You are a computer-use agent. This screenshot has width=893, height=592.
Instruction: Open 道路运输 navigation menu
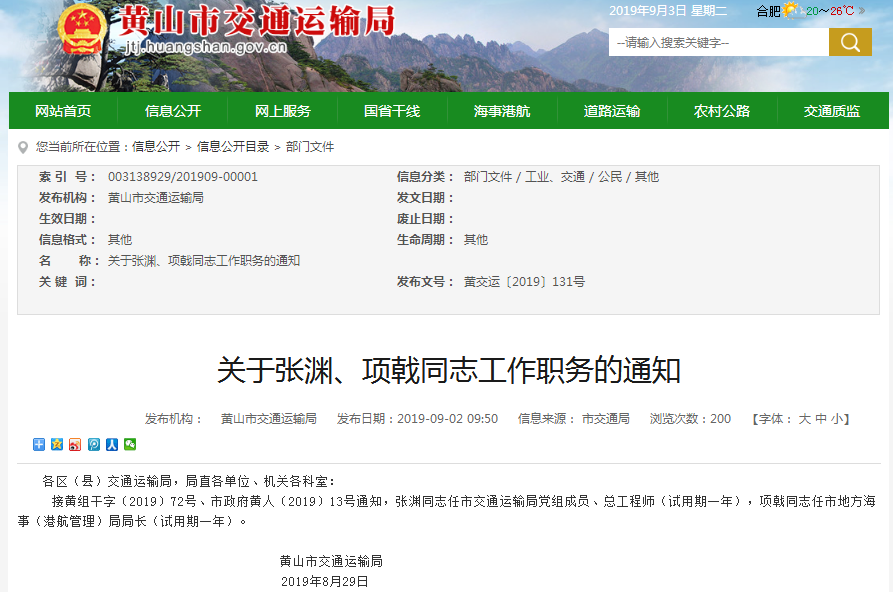[612, 111]
